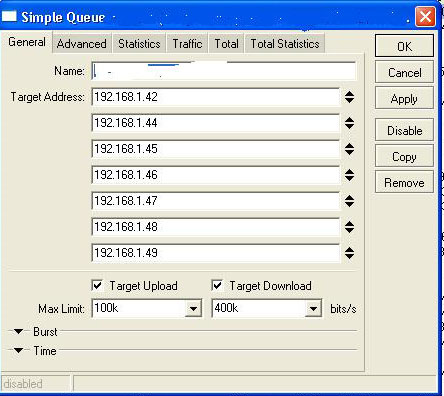The image size is (444, 396).
Task: Click the up/down arrows beside 192.168.1.49
Action: click(x=349, y=253)
